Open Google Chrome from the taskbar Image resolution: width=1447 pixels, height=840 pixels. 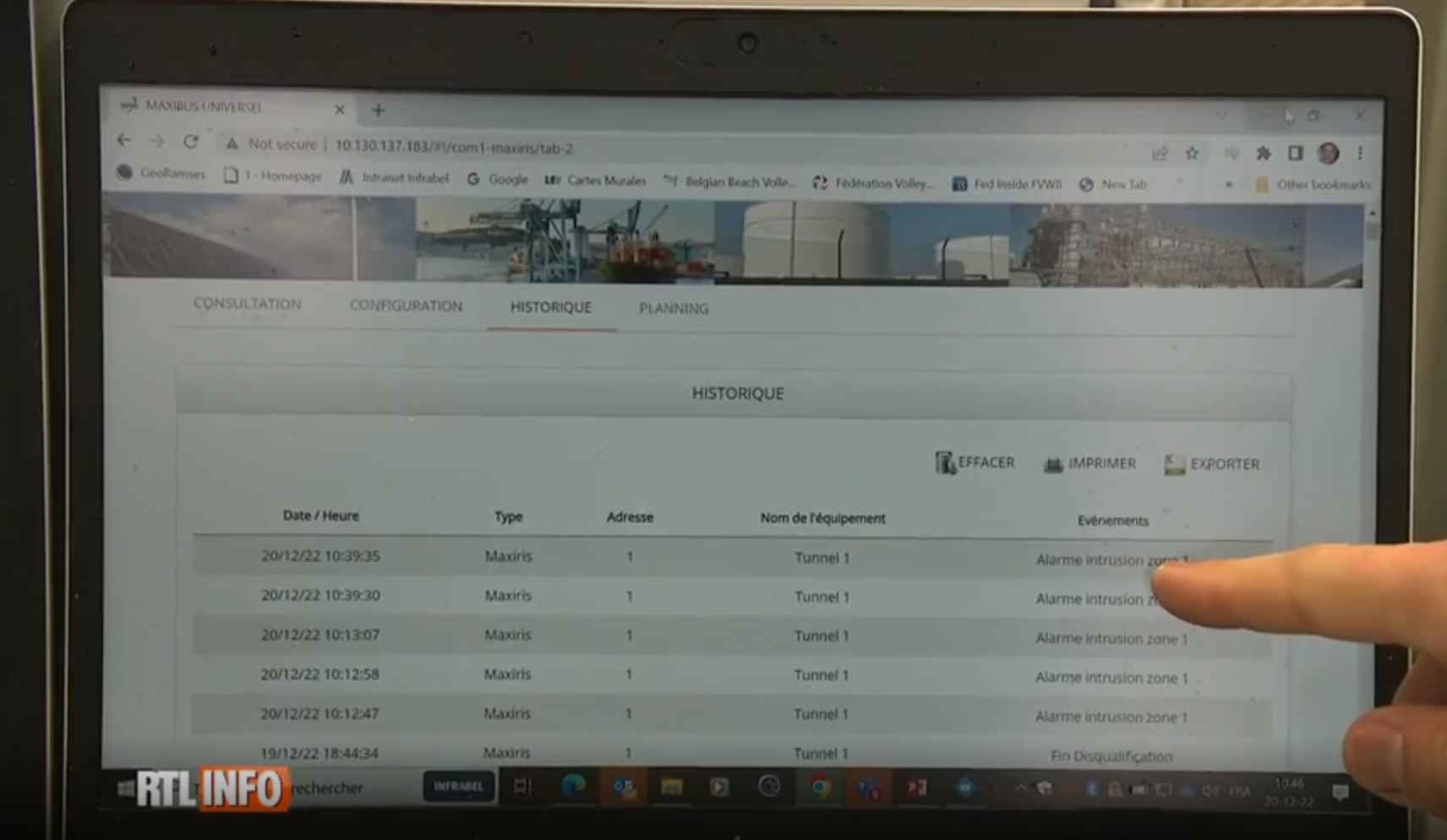(x=818, y=788)
